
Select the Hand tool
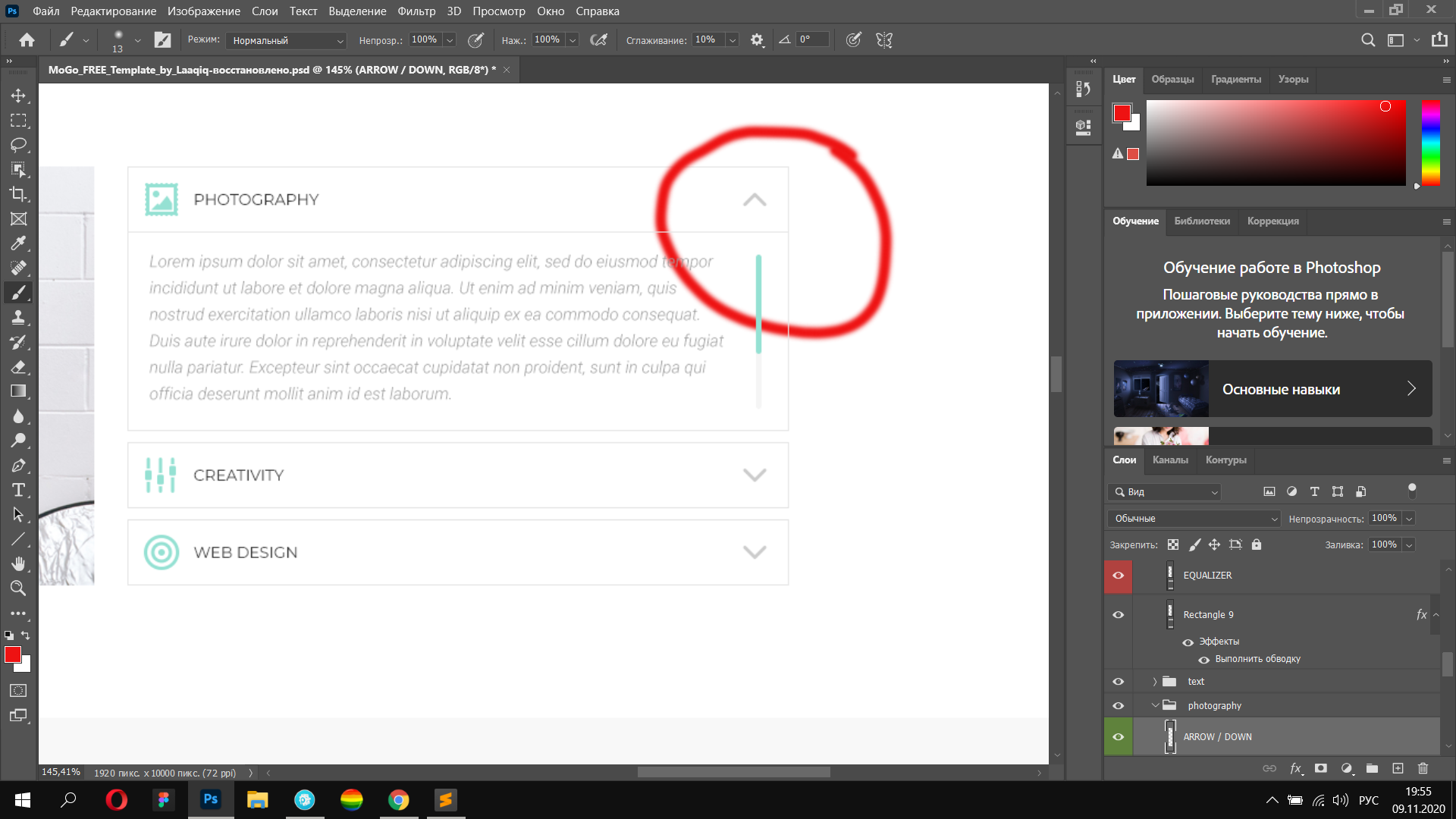(x=18, y=563)
